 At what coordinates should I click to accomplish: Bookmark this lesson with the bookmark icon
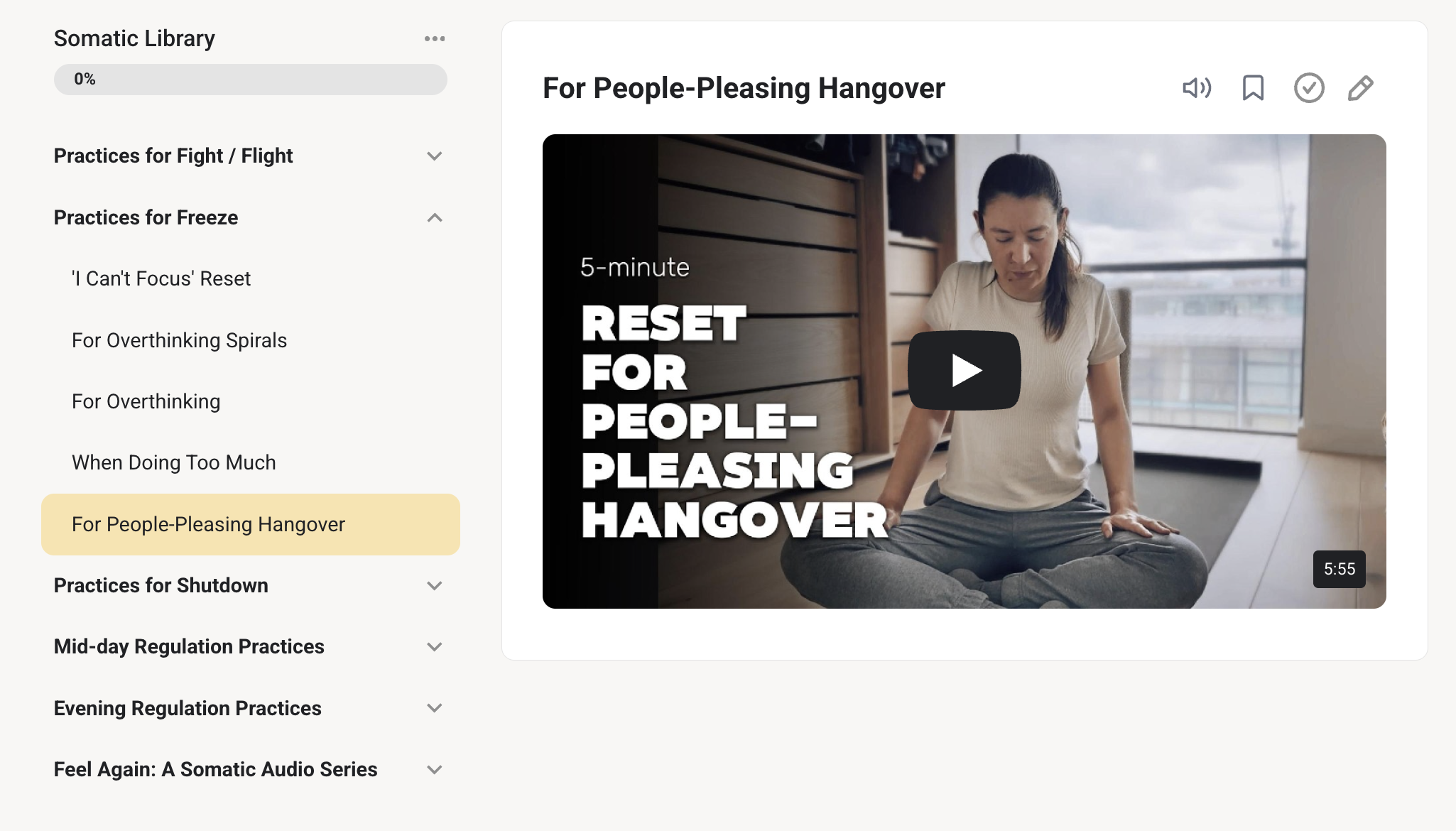(1253, 88)
